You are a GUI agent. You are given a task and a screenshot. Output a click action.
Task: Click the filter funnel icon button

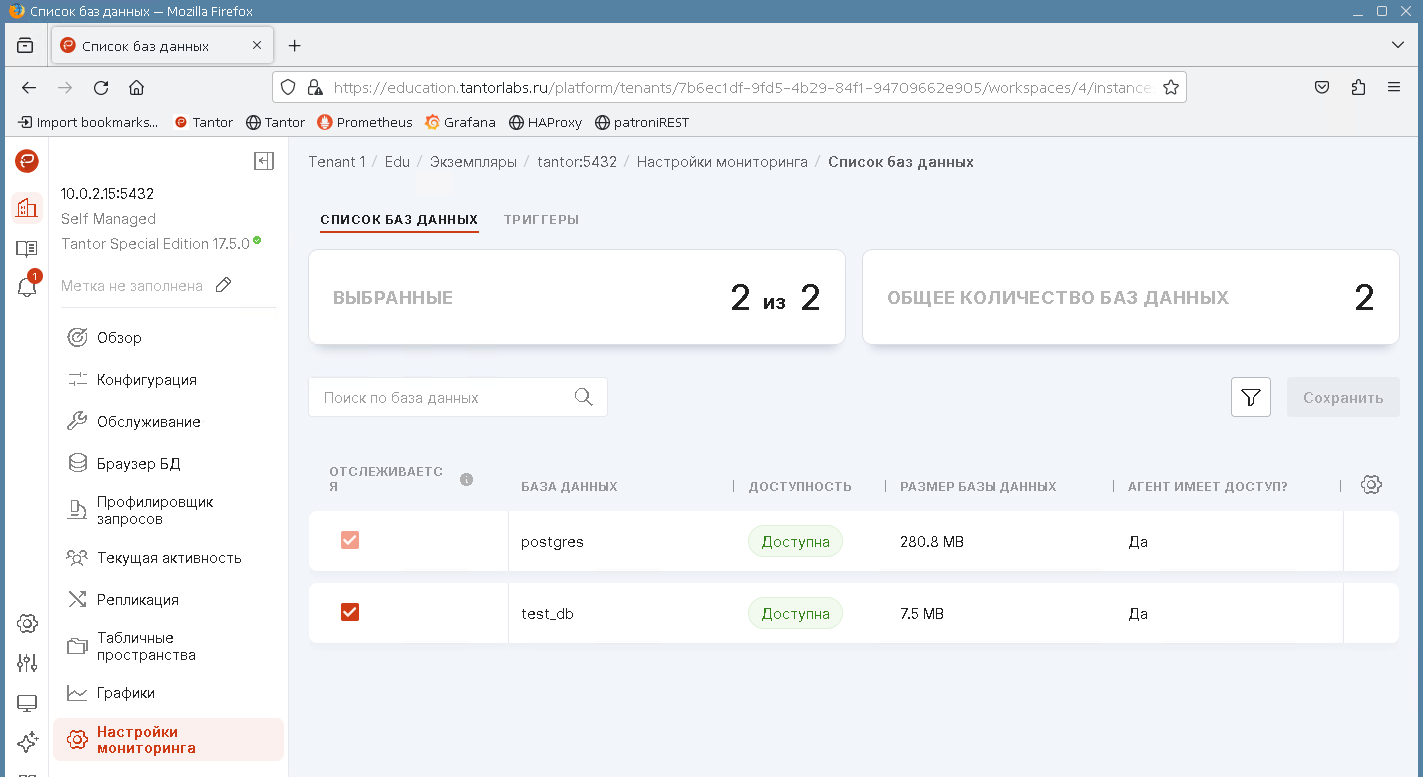(x=1250, y=397)
